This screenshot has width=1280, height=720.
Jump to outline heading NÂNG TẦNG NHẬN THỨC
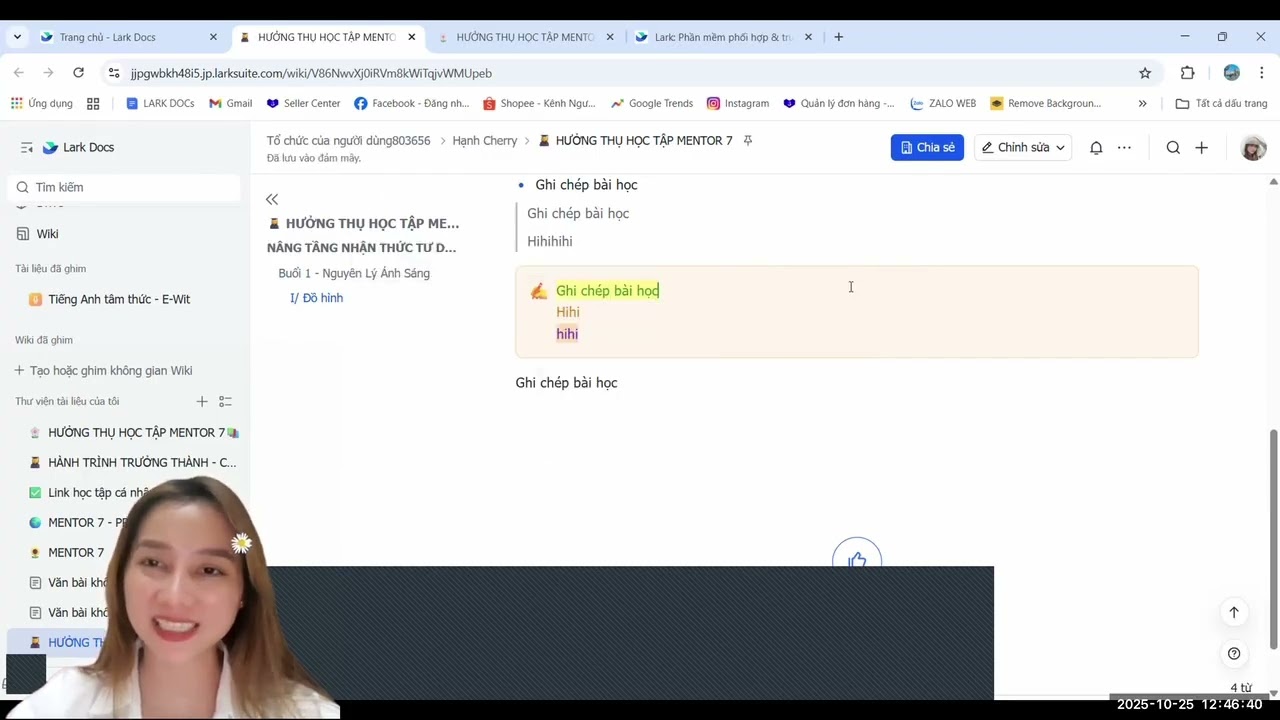pos(361,247)
